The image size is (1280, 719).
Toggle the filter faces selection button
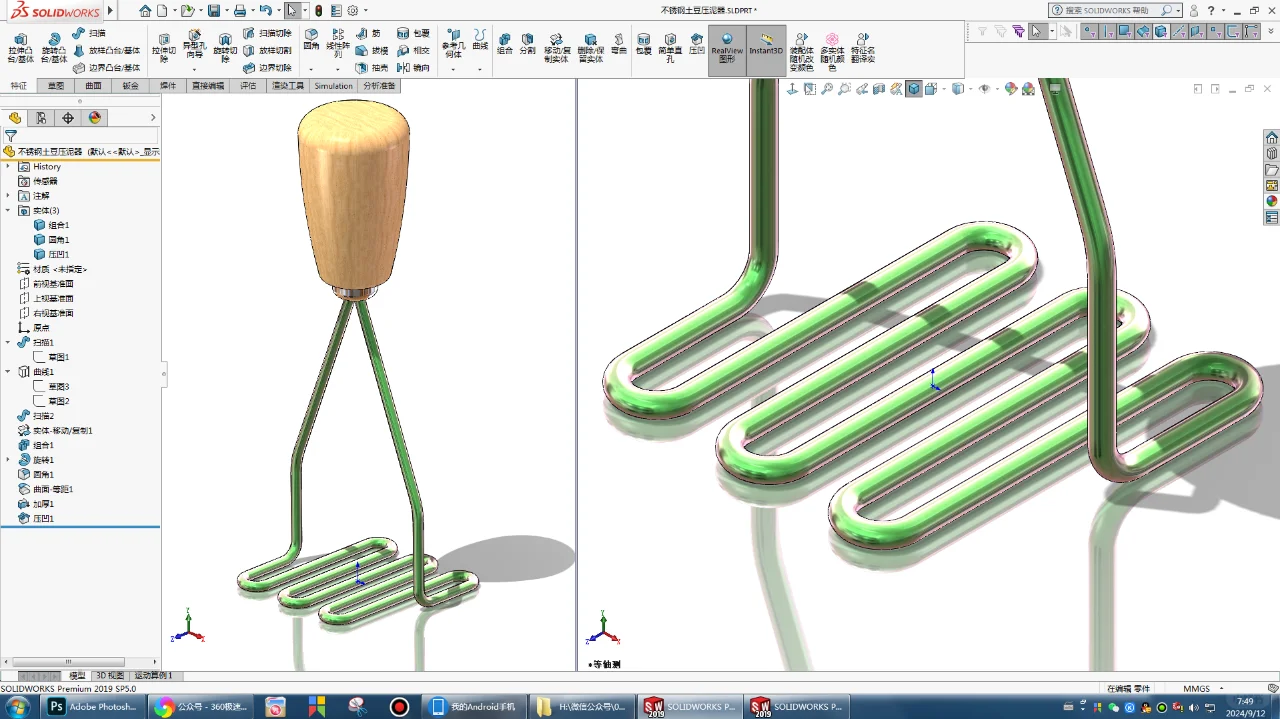click(1124, 31)
